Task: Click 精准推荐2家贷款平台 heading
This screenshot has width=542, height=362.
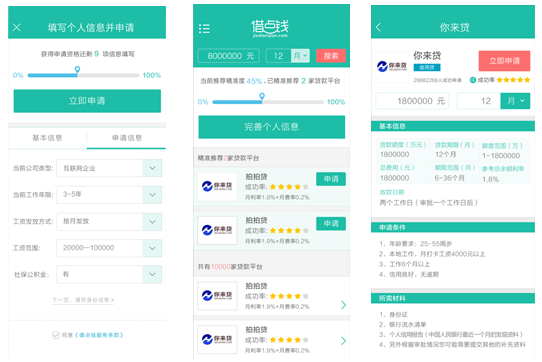Action: [x=228, y=158]
